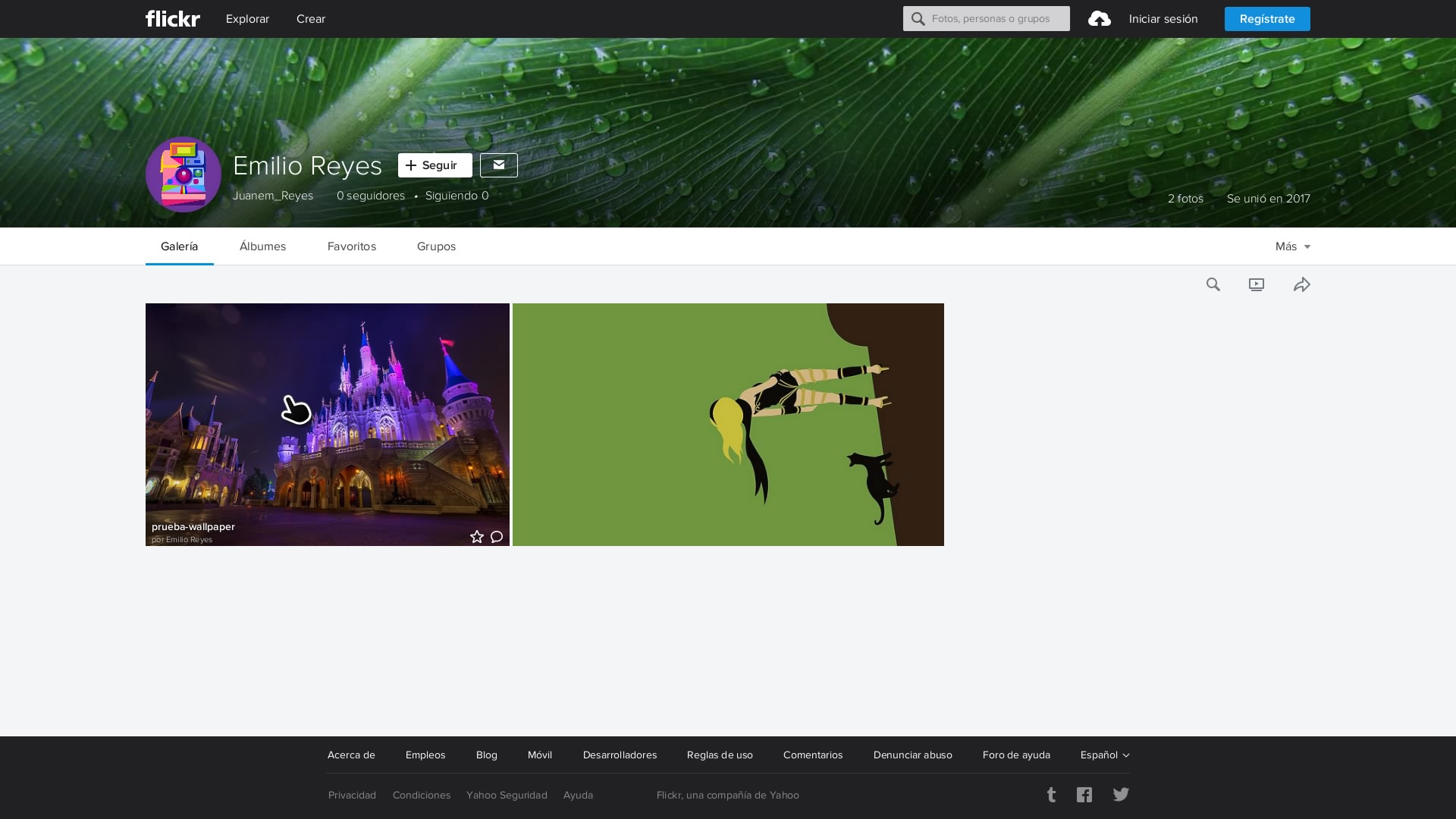Send a message with the envelope icon

(x=499, y=165)
